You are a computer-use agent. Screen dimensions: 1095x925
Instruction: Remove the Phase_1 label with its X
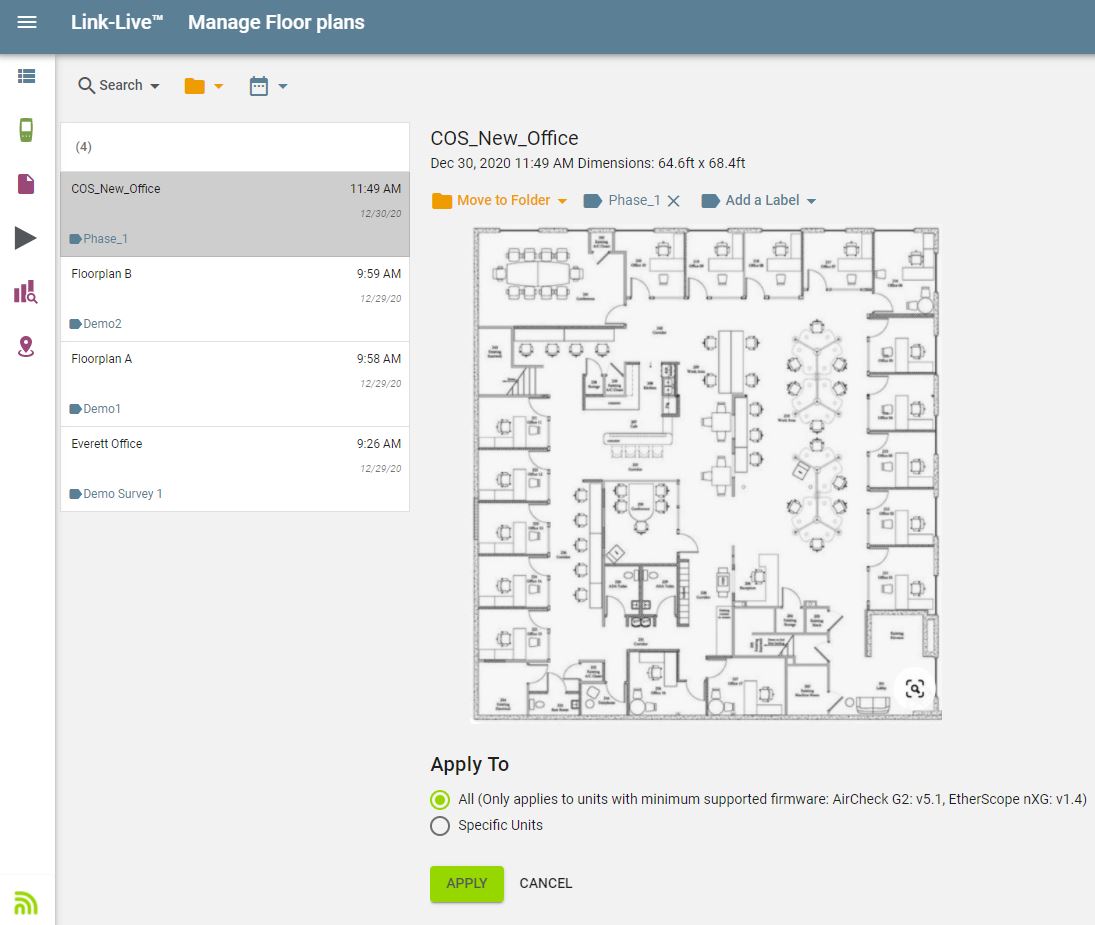point(673,200)
